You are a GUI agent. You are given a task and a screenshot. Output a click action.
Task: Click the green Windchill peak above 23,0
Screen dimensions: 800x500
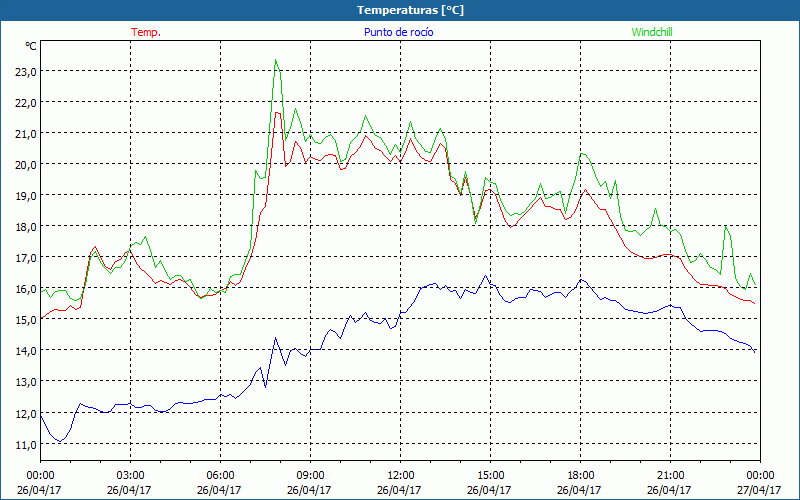276,60
